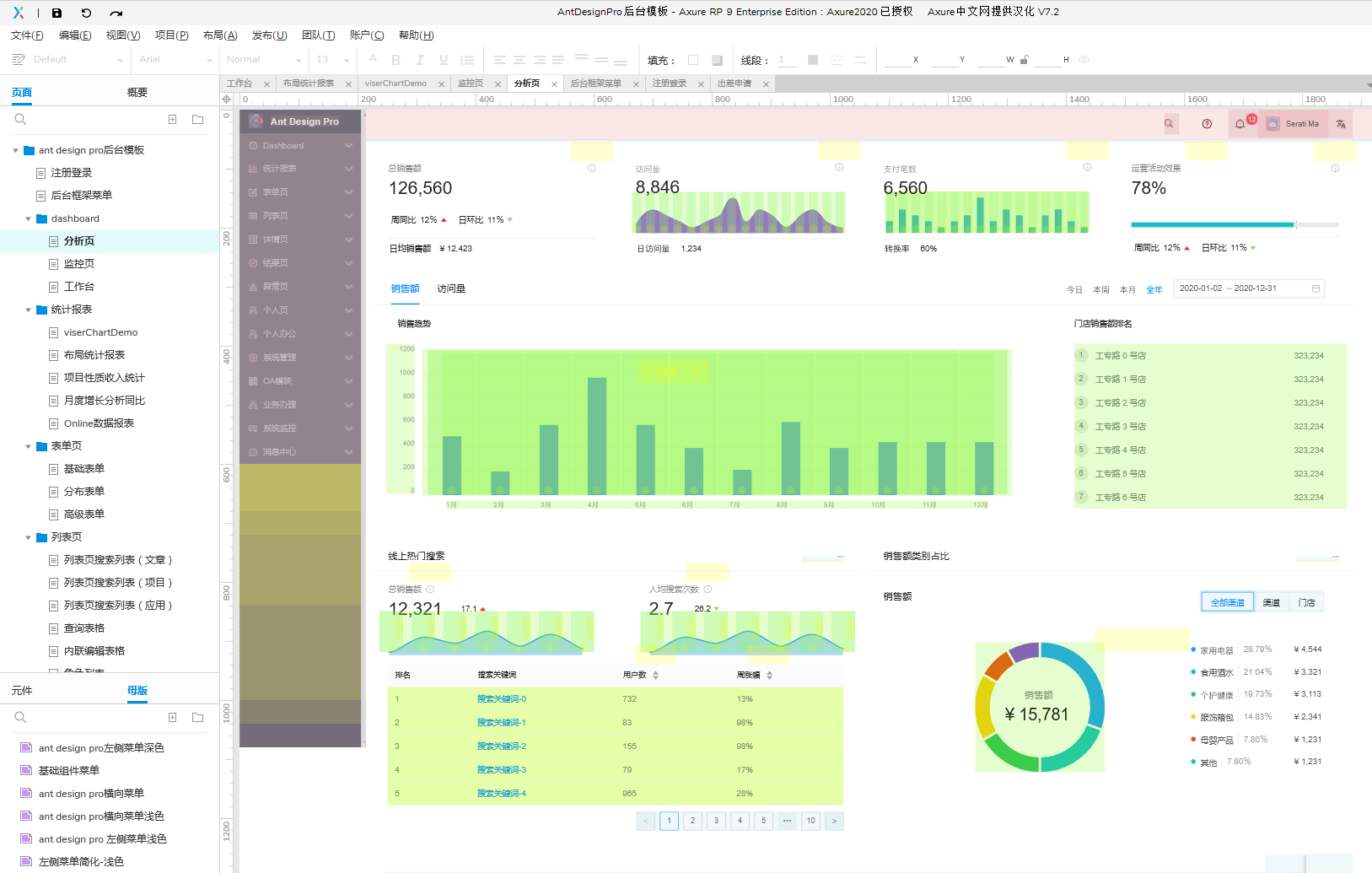
Task: Click the Italic formatting icon
Action: [420, 60]
